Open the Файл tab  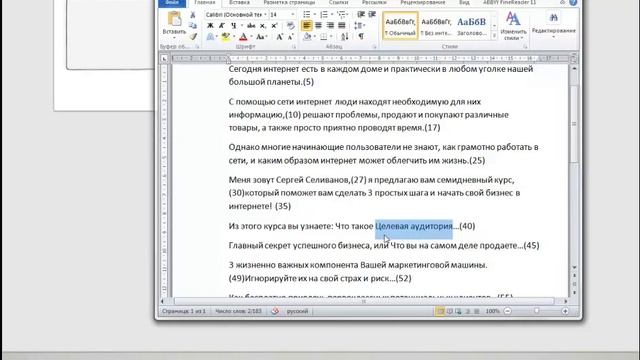[172, 3]
